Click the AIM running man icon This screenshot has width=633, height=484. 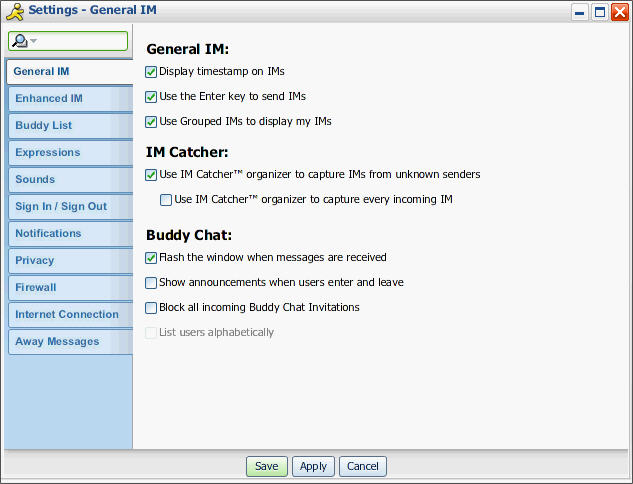pyautogui.click(x=15, y=11)
